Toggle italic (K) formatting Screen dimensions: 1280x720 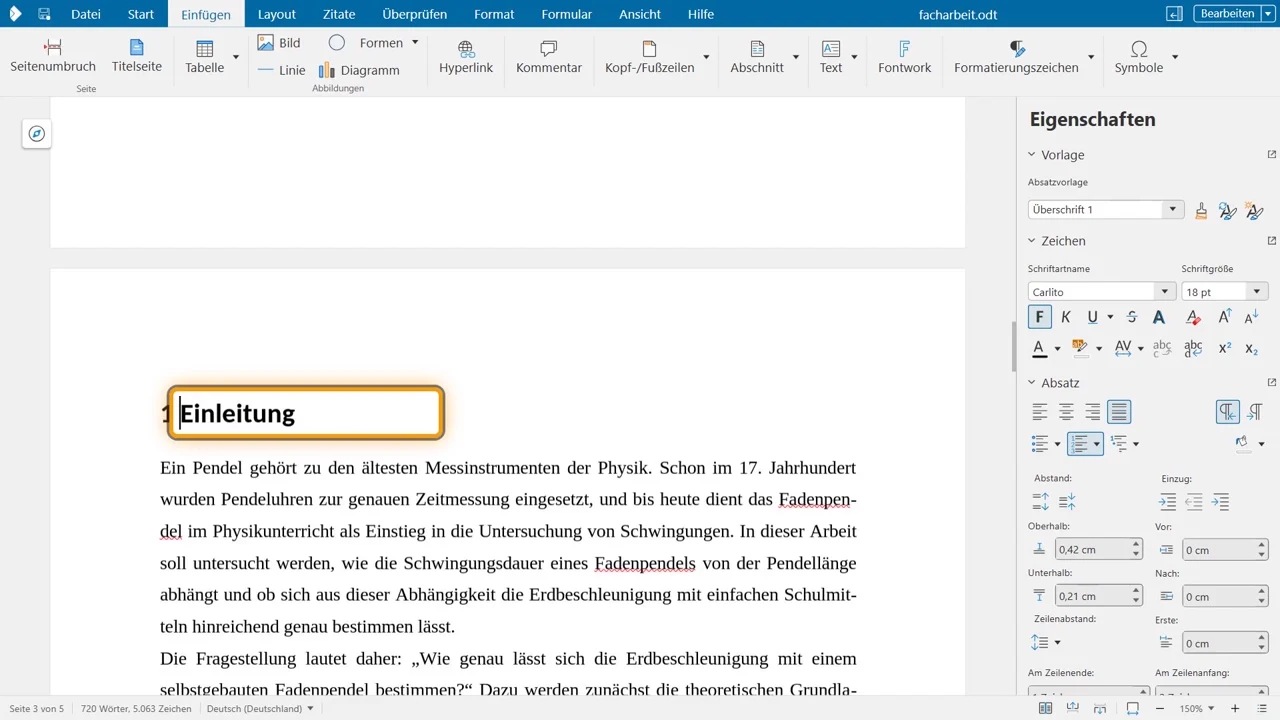coord(1066,317)
